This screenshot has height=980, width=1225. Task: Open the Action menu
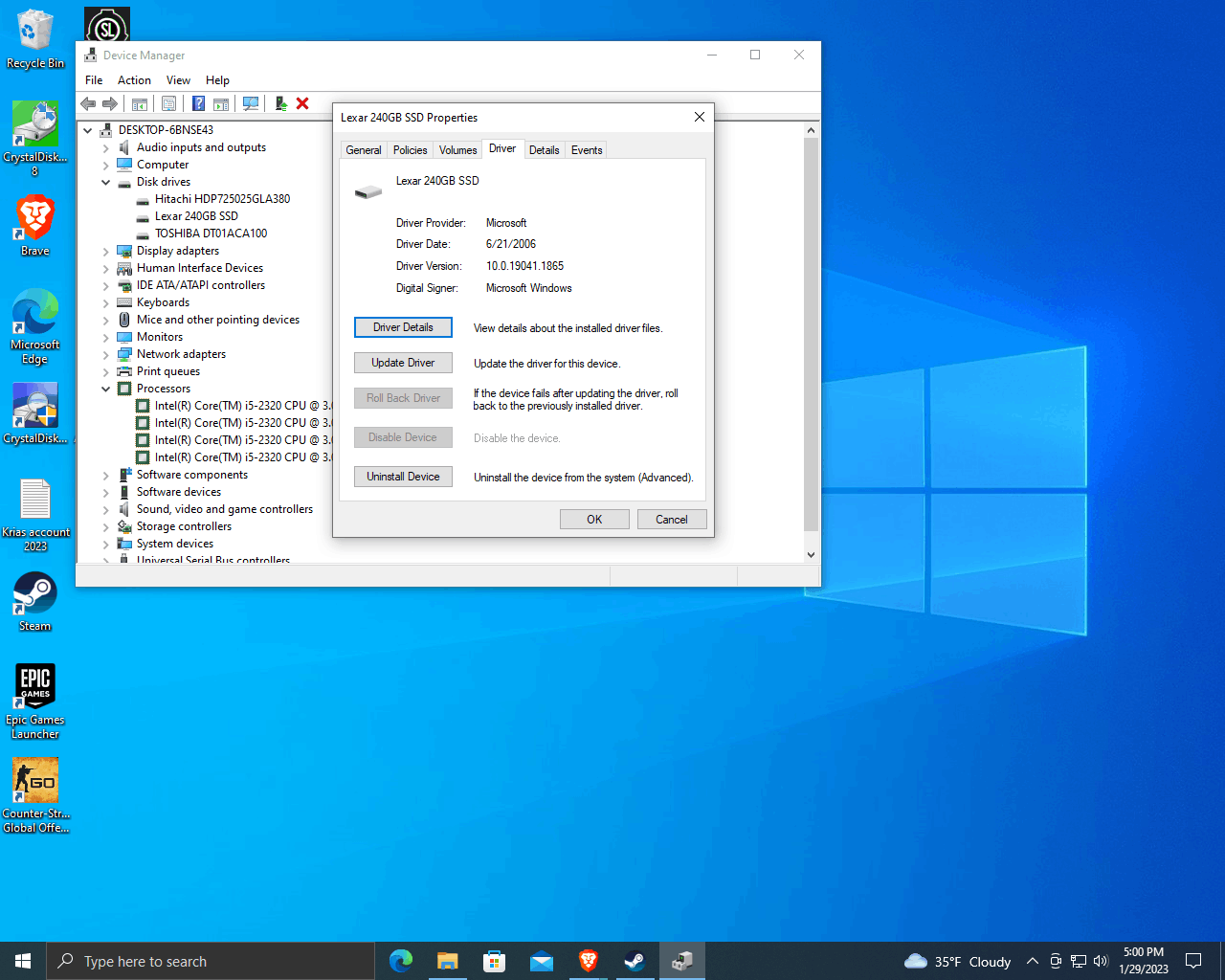pos(134,80)
